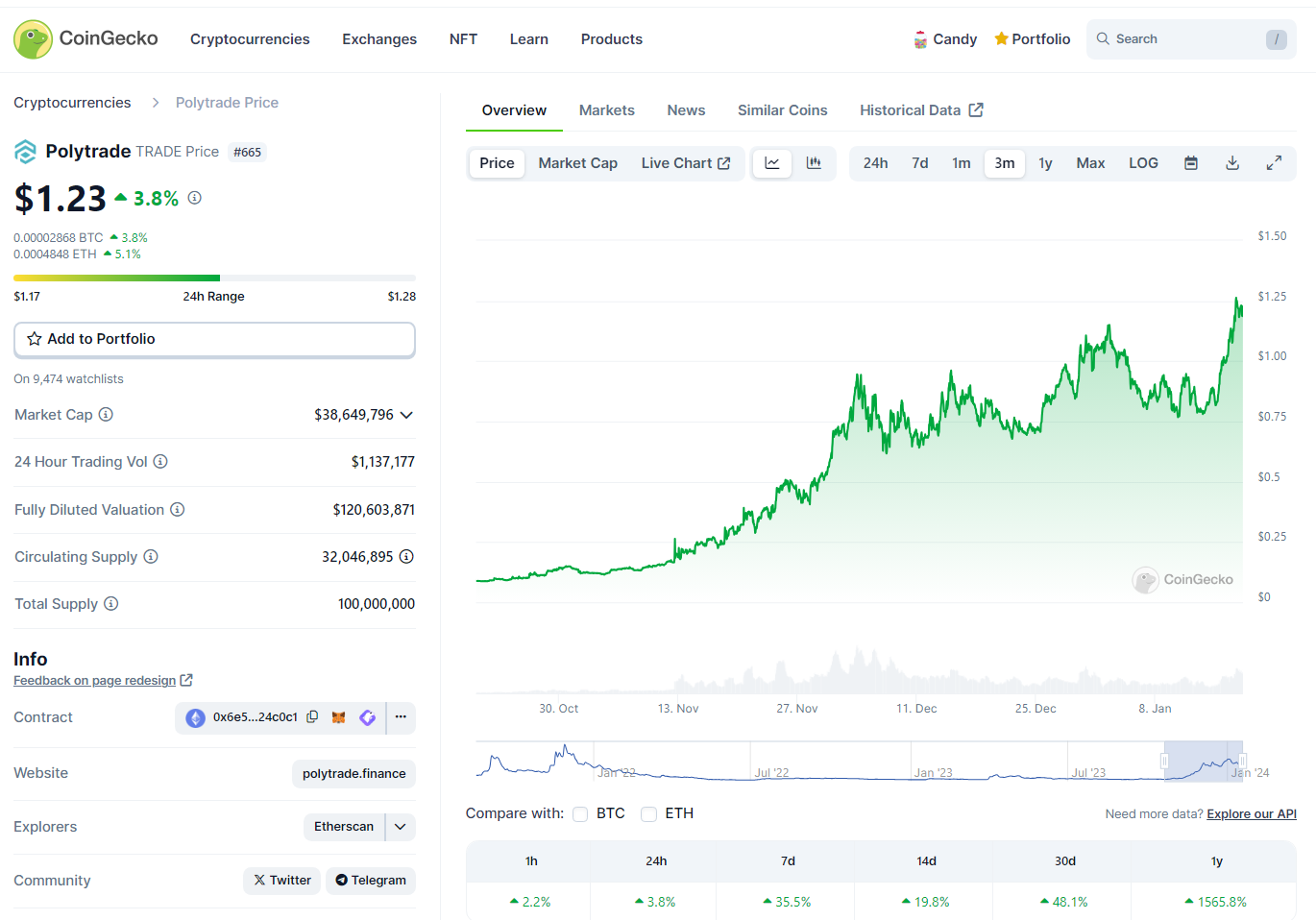Click Add to Portfolio button
The height and width of the screenshot is (920, 1316).
[x=214, y=339]
